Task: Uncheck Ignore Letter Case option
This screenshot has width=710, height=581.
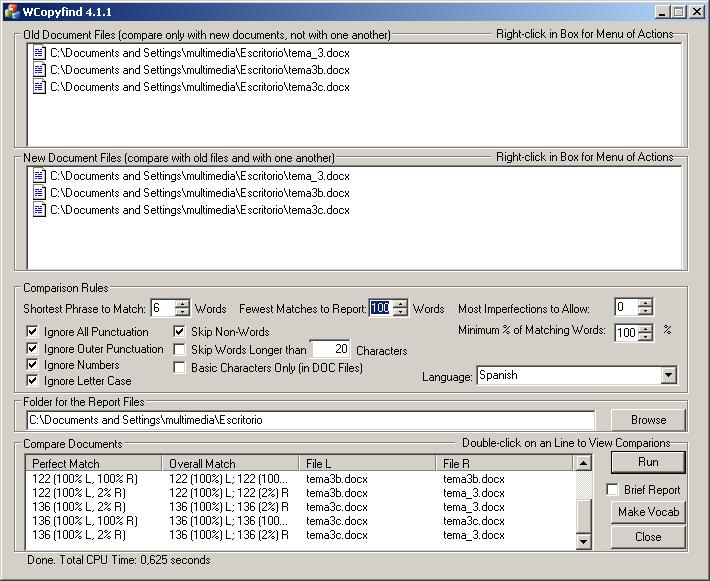Action: coord(32,380)
